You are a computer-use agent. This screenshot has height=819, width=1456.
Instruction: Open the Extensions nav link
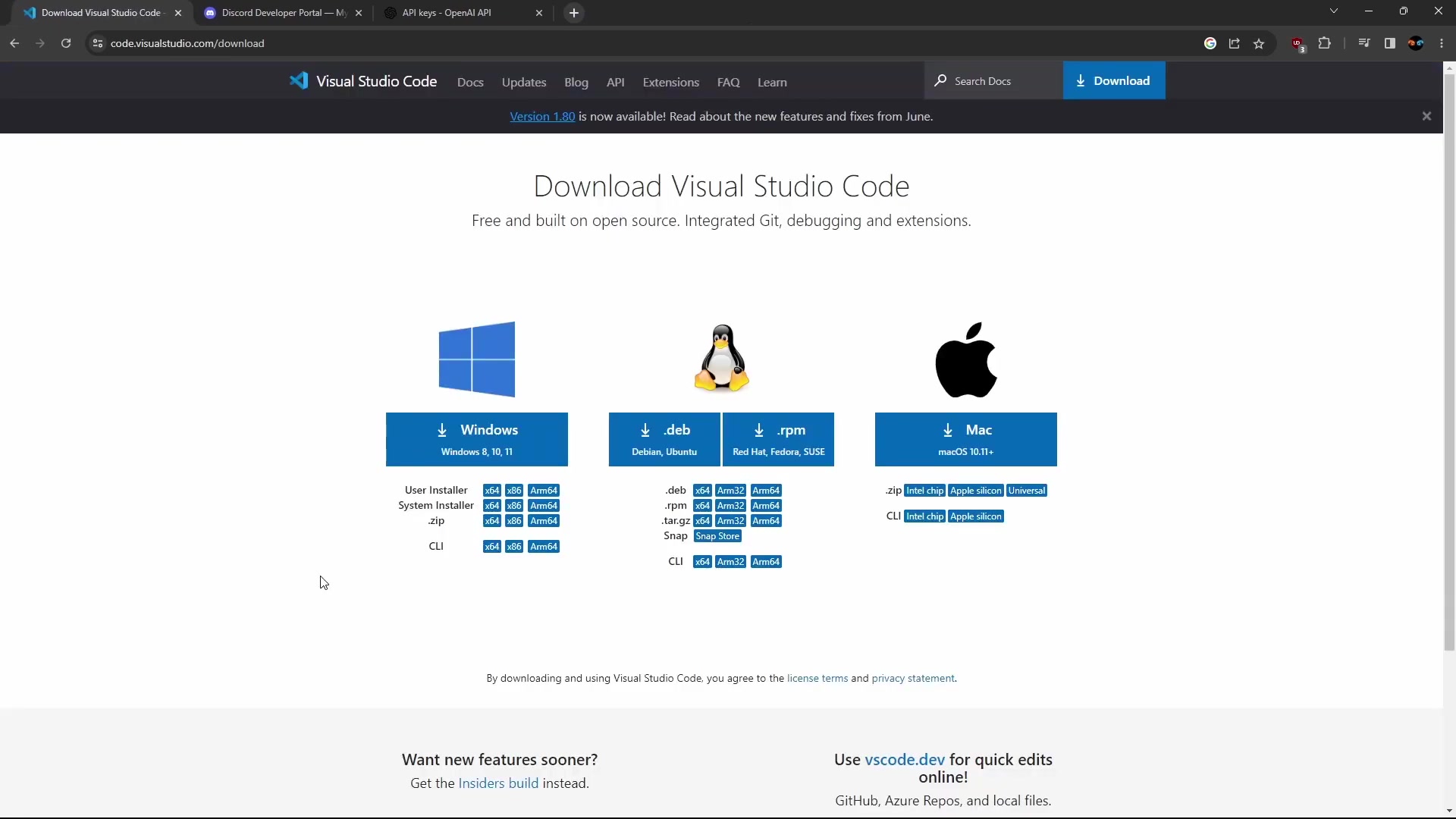[x=671, y=82]
